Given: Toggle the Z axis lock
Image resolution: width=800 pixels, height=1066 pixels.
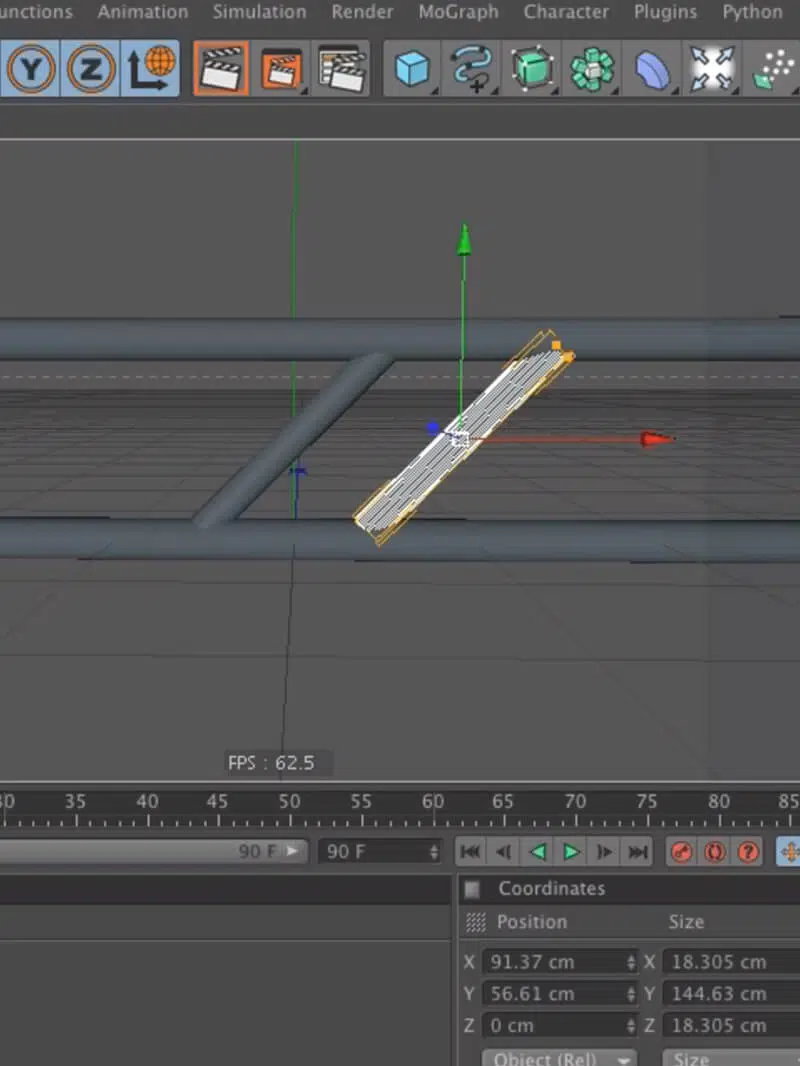Looking at the screenshot, I should point(91,69).
